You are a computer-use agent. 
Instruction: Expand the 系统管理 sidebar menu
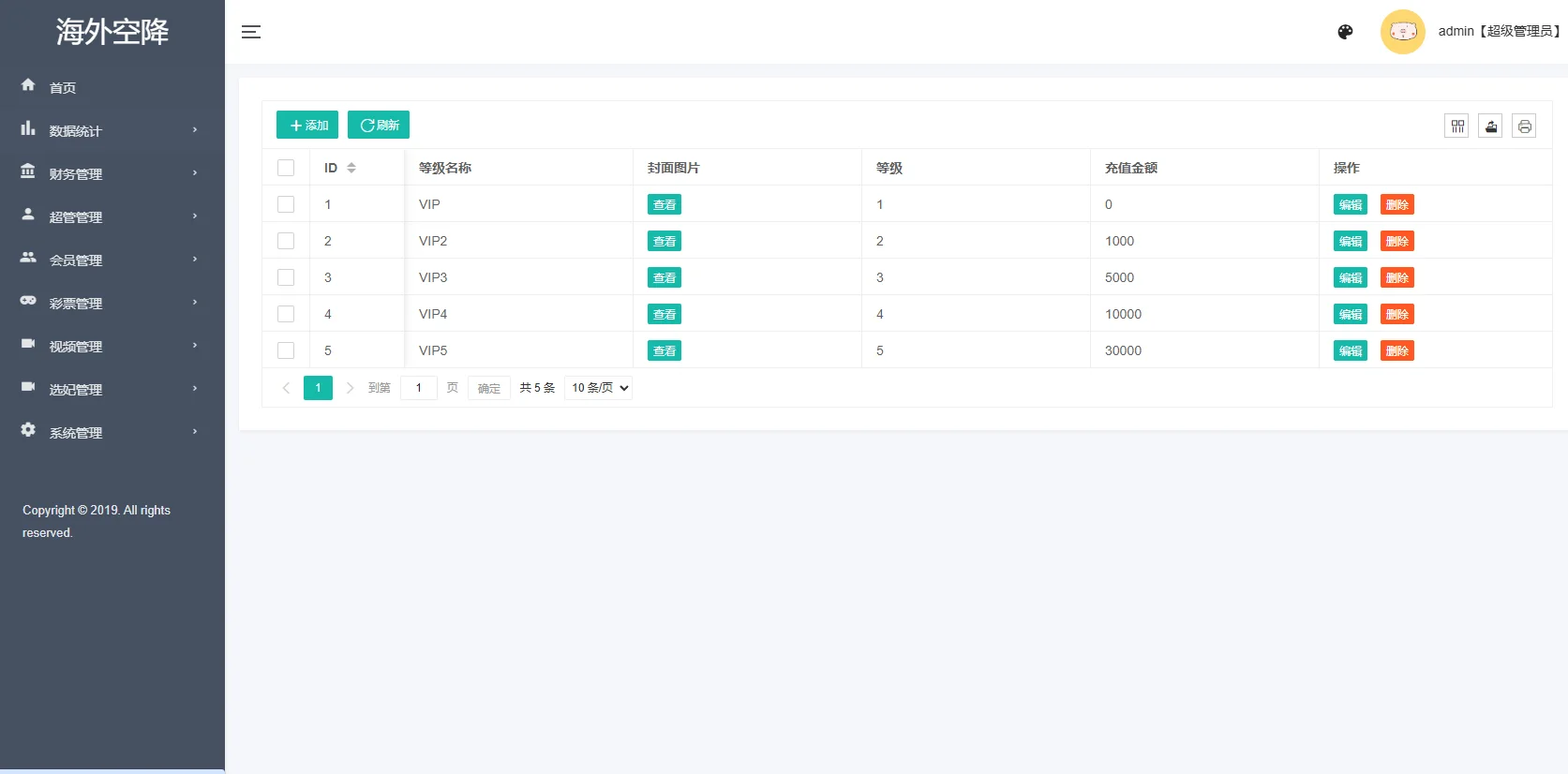[112, 432]
